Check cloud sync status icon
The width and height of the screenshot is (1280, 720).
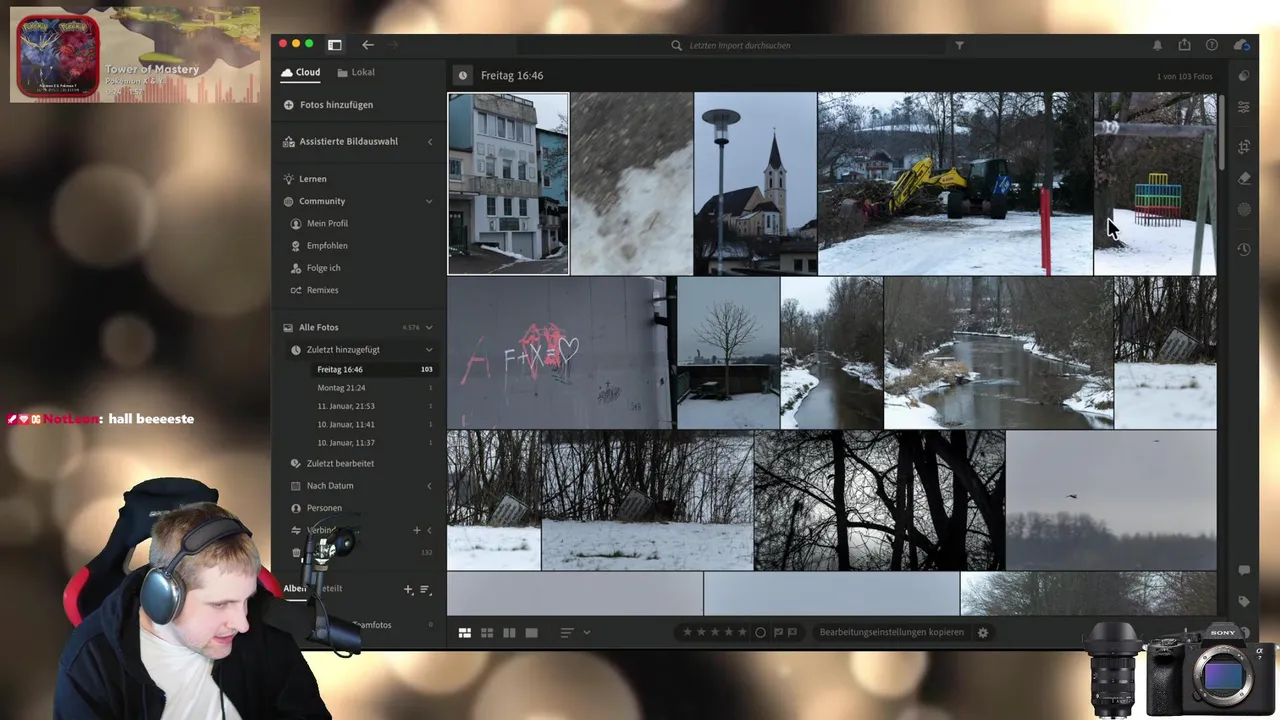coord(1241,45)
